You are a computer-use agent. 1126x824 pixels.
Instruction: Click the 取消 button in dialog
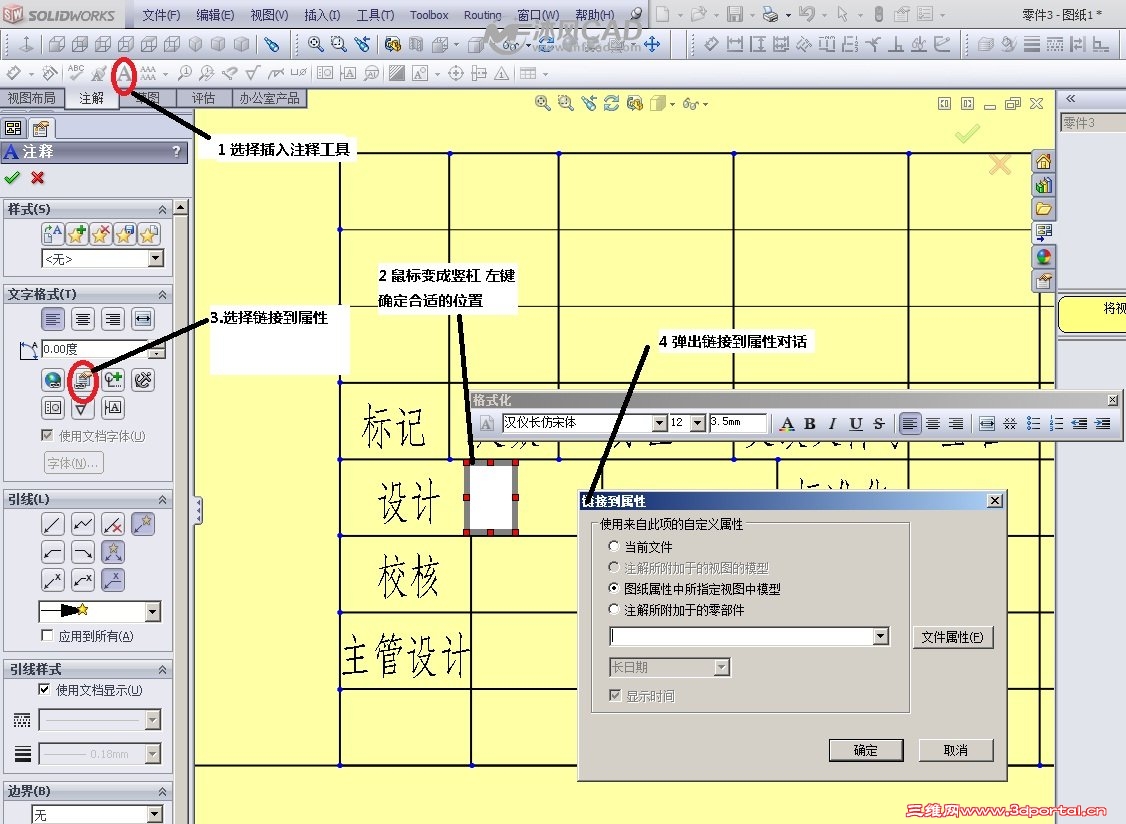[956, 750]
